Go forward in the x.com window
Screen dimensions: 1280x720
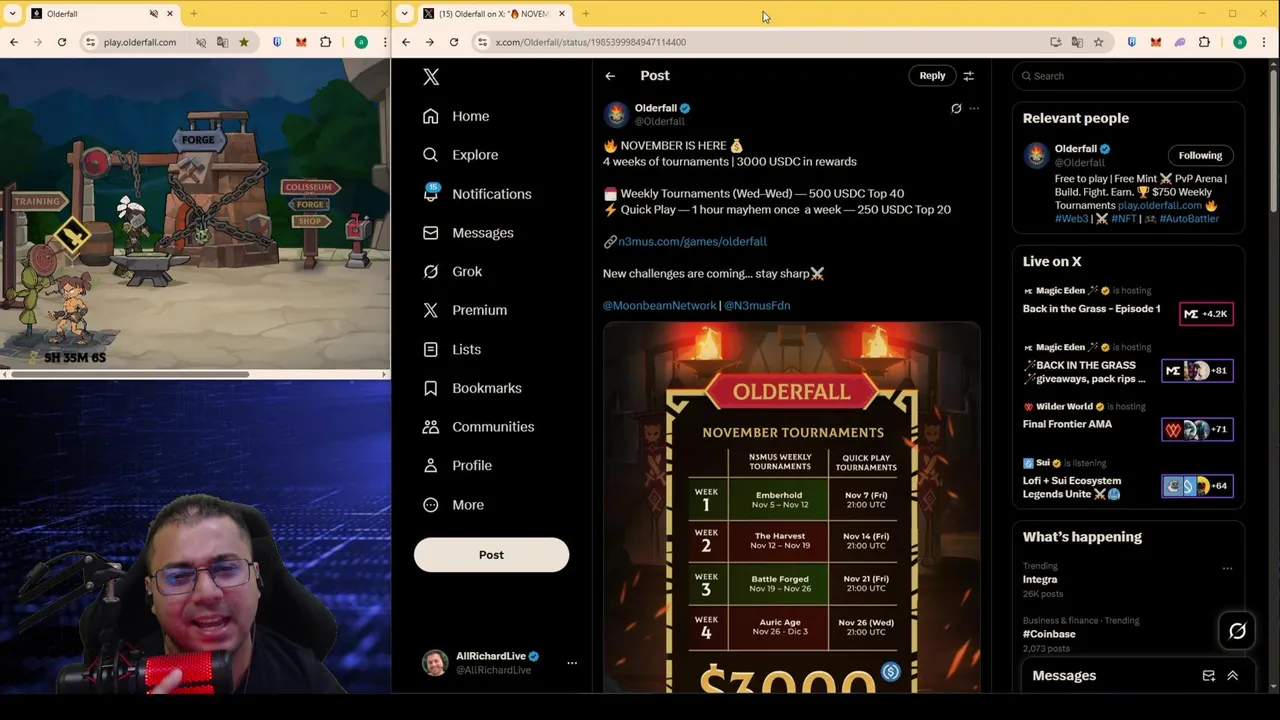coord(430,42)
